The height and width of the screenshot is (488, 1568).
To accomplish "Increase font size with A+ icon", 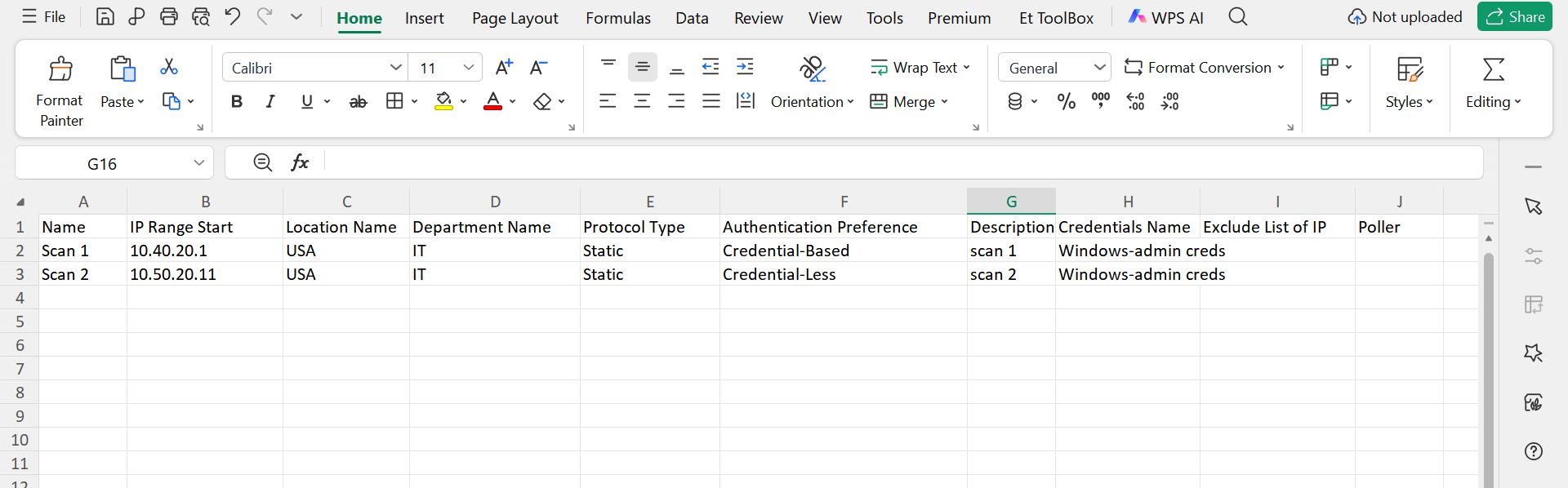I will pos(504,67).
